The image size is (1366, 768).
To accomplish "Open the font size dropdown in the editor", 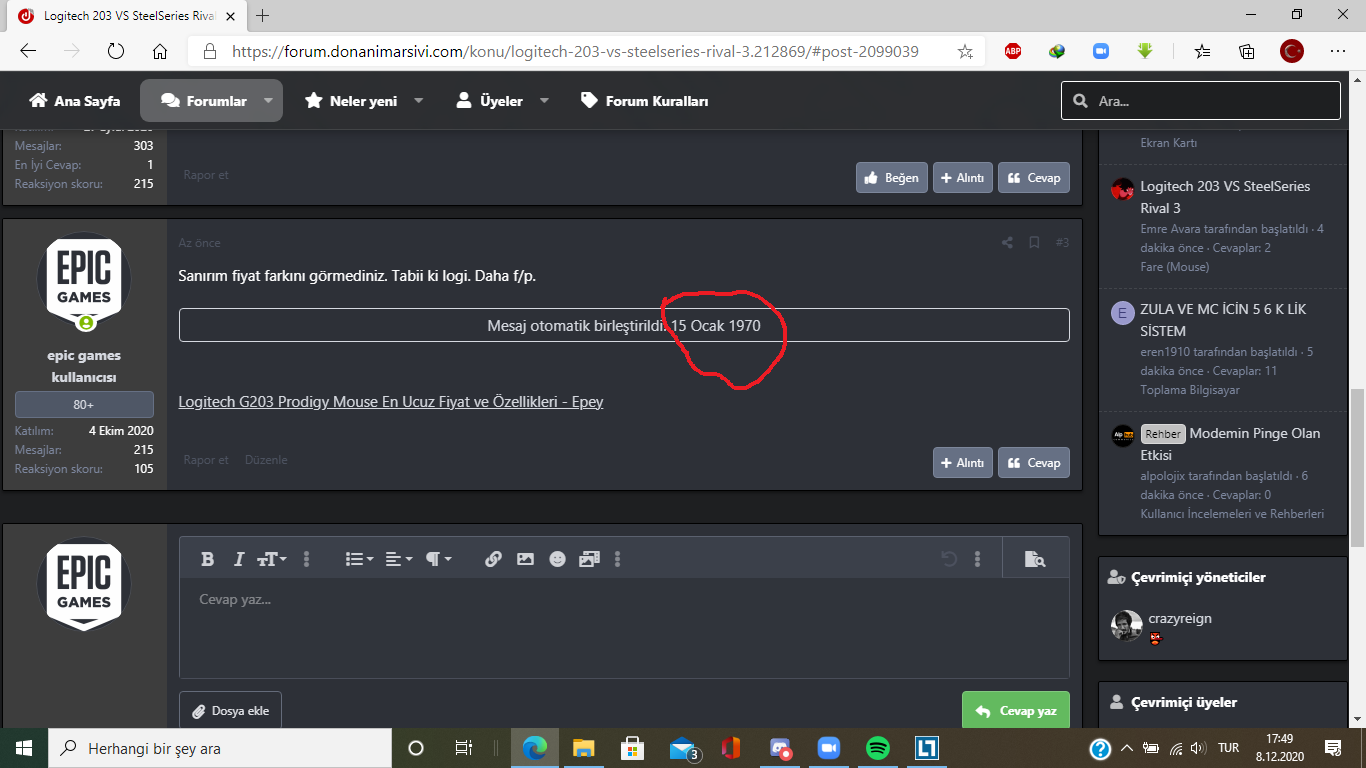I will click(271, 559).
